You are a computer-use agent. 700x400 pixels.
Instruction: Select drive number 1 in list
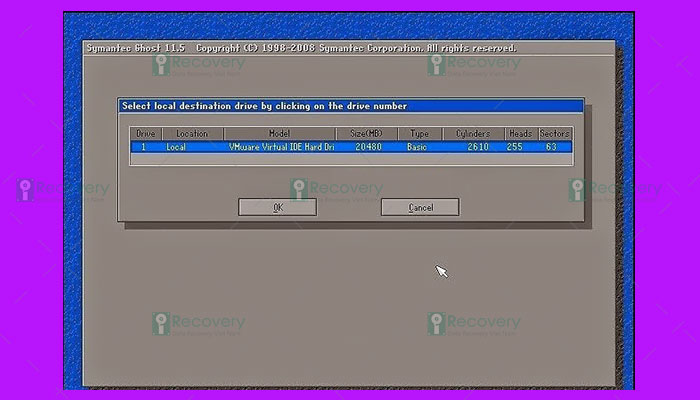click(143, 147)
